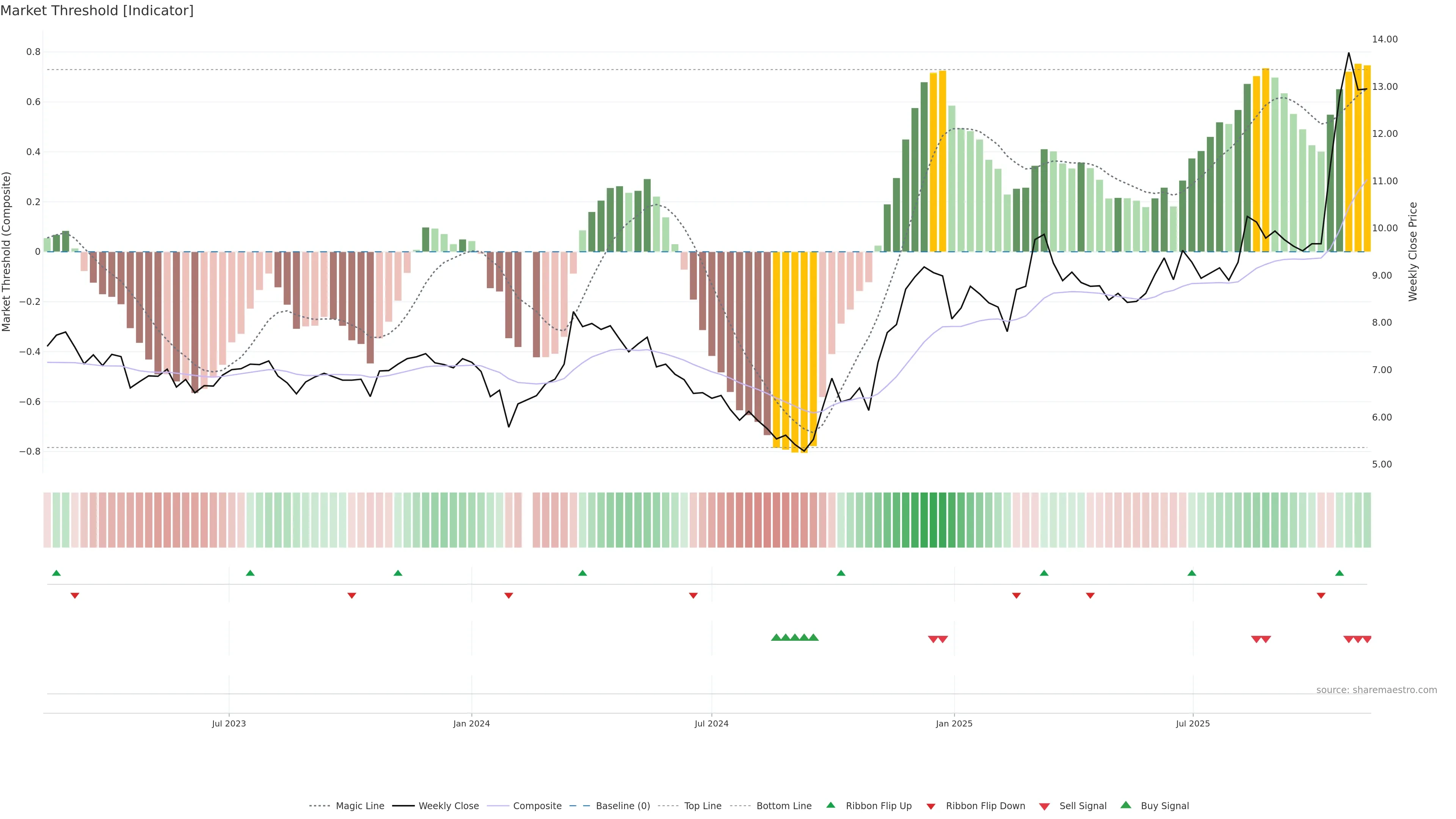Click the Buy Signal legend icon
The height and width of the screenshot is (819, 1456).
[1126, 805]
